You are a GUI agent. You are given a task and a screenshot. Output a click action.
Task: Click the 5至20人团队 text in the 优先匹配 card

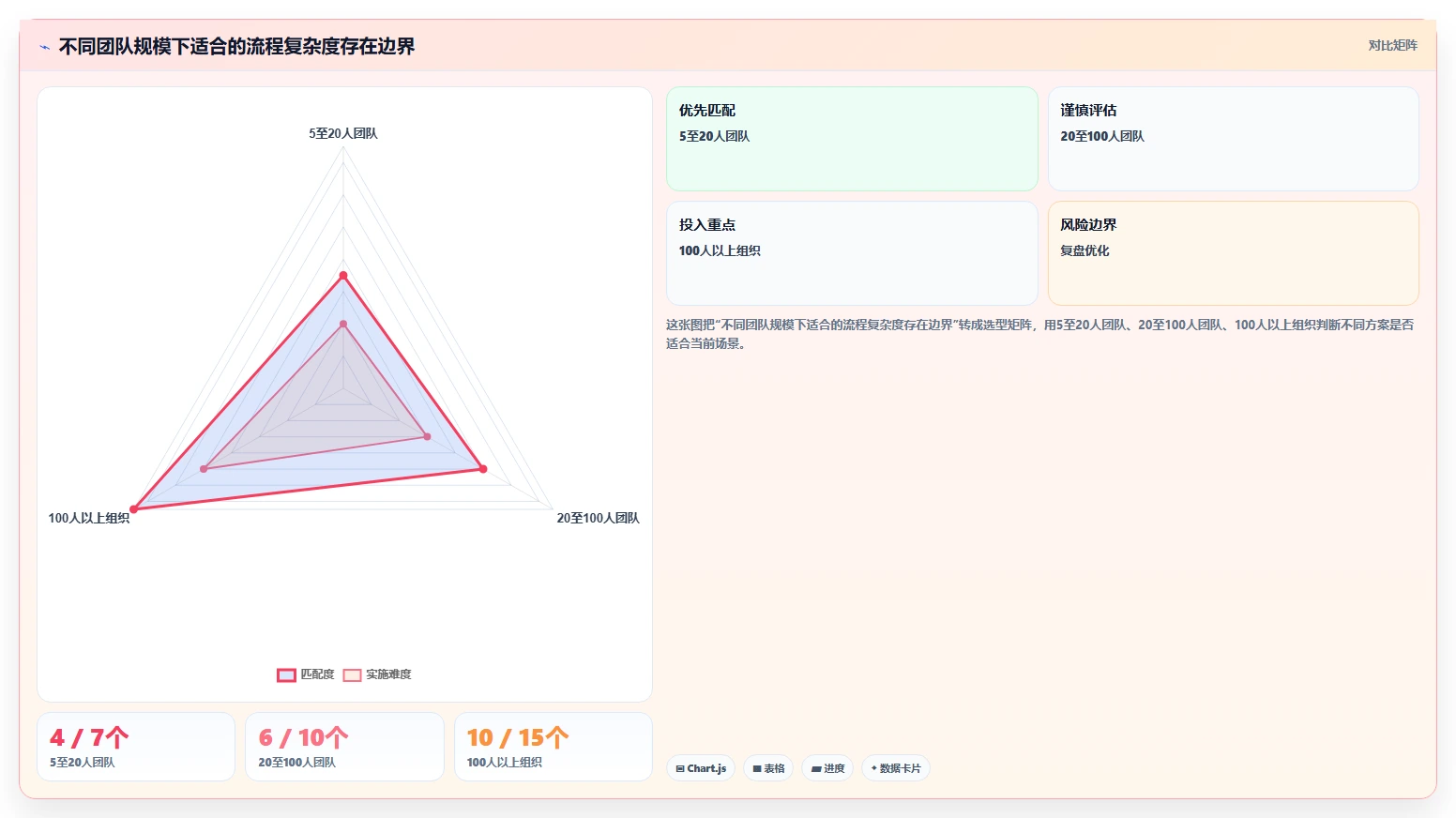[x=714, y=136]
